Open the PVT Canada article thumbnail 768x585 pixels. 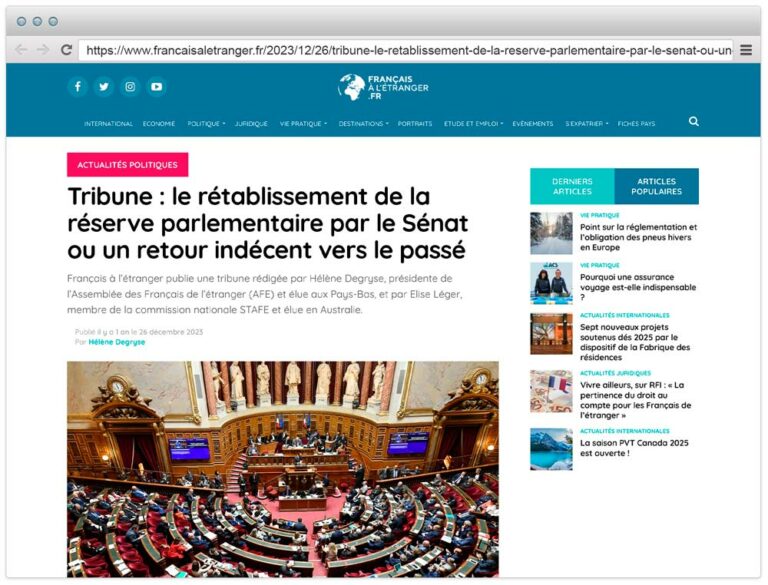pyautogui.click(x=551, y=449)
